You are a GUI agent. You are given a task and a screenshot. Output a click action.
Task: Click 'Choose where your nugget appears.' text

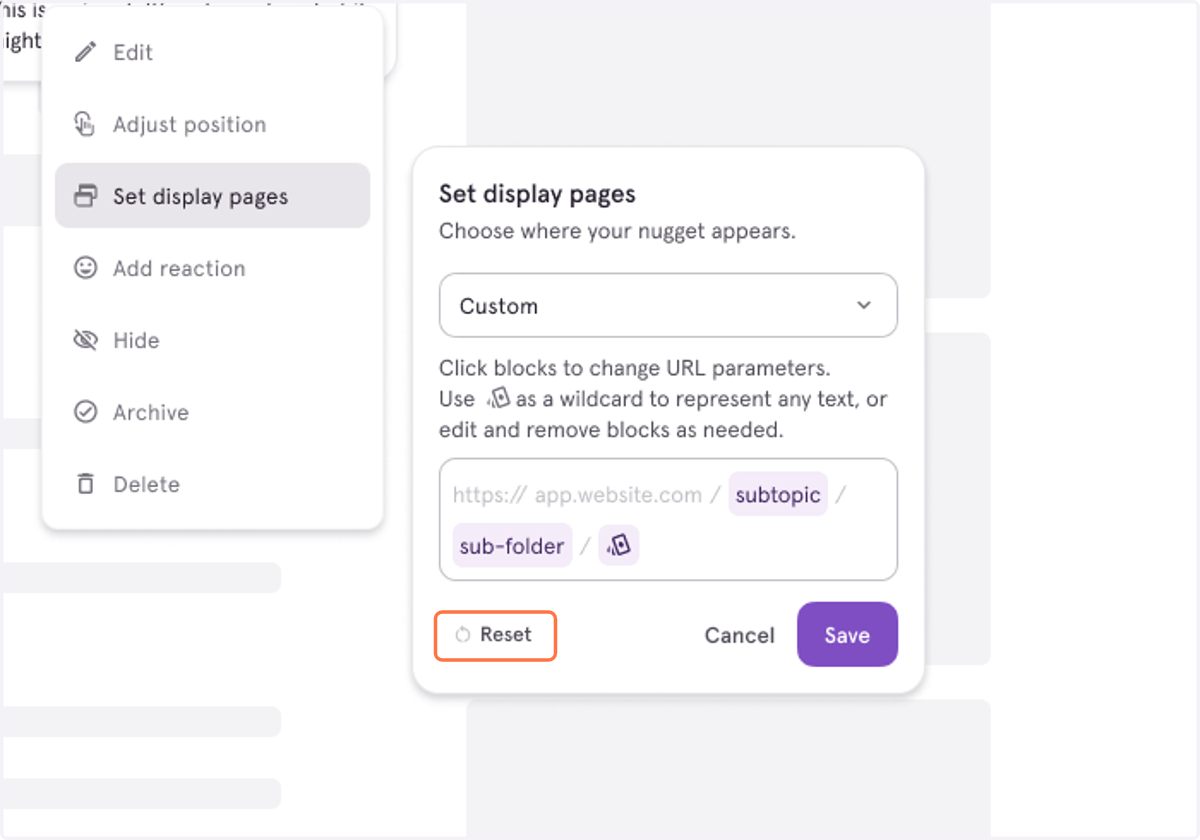617,232
